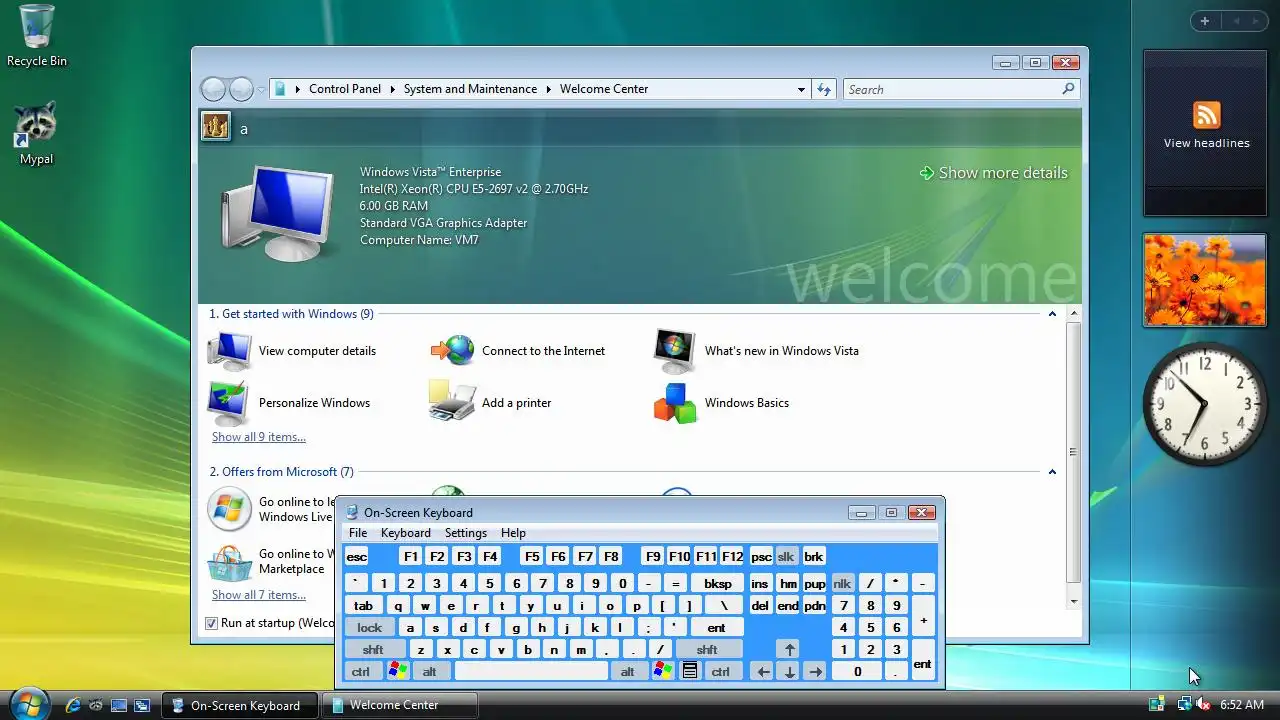Click the bksp key on On-Screen Keyboard
The image size is (1280, 720).
tap(718, 583)
